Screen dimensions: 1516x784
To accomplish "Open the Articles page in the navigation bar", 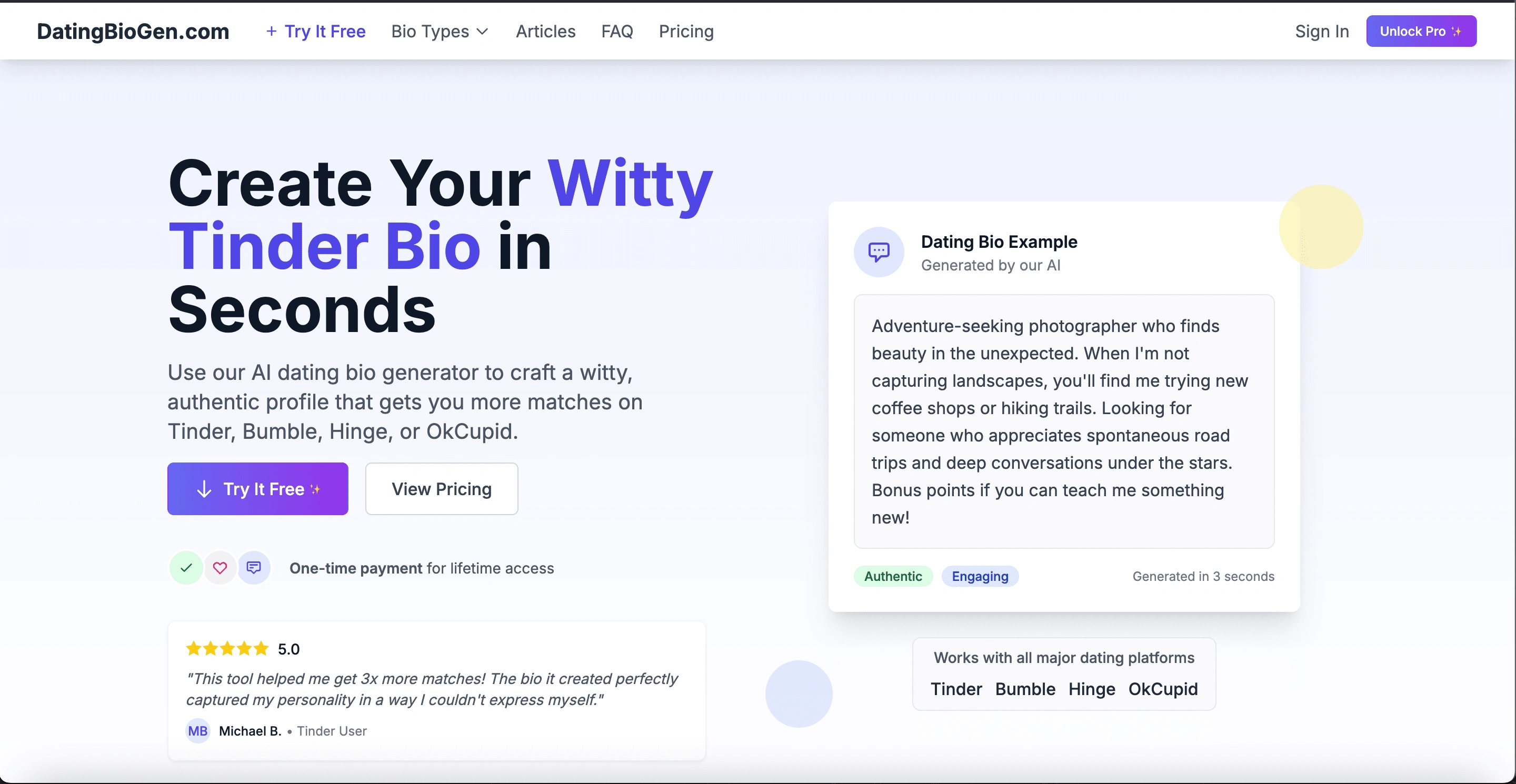I will (545, 31).
